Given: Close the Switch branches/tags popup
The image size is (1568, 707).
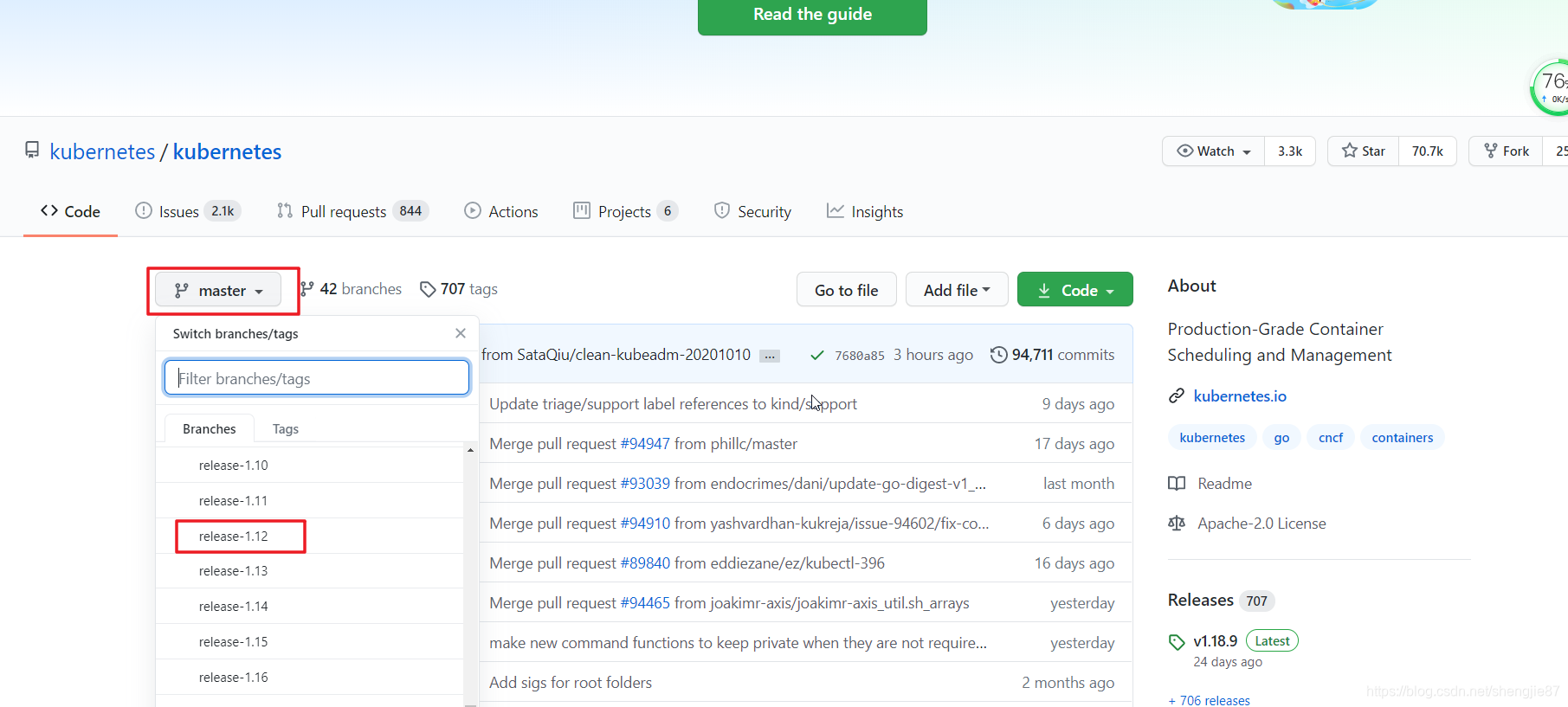Looking at the screenshot, I should coord(461,333).
